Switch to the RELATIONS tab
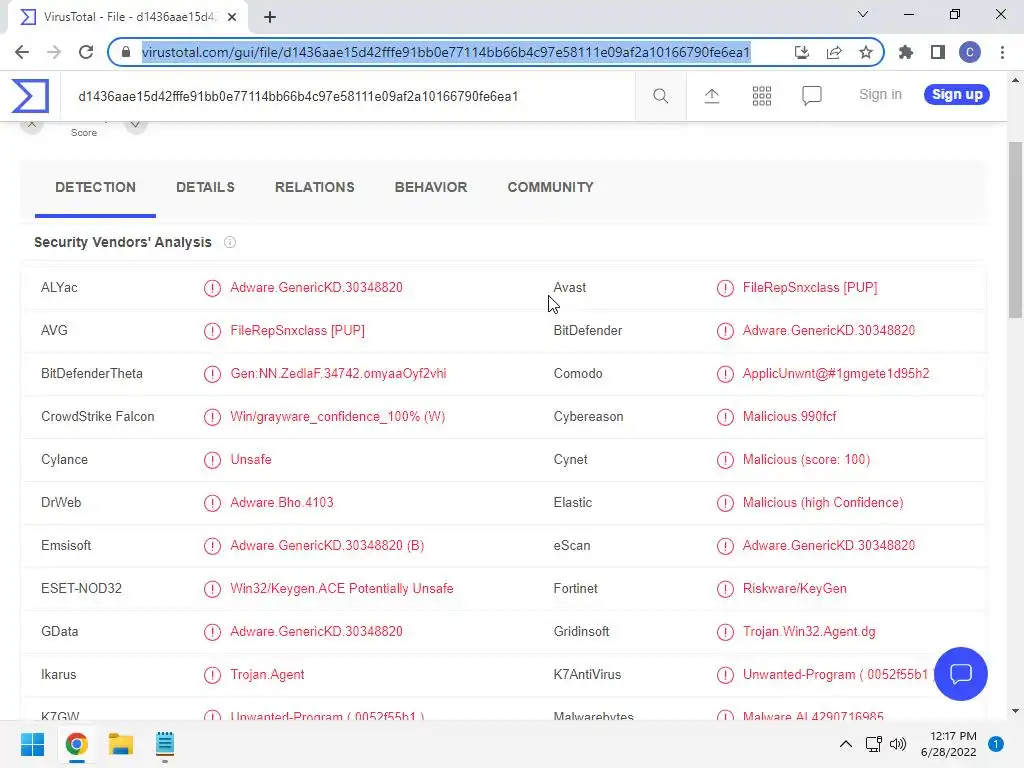Image resolution: width=1024 pixels, height=768 pixels. click(315, 187)
